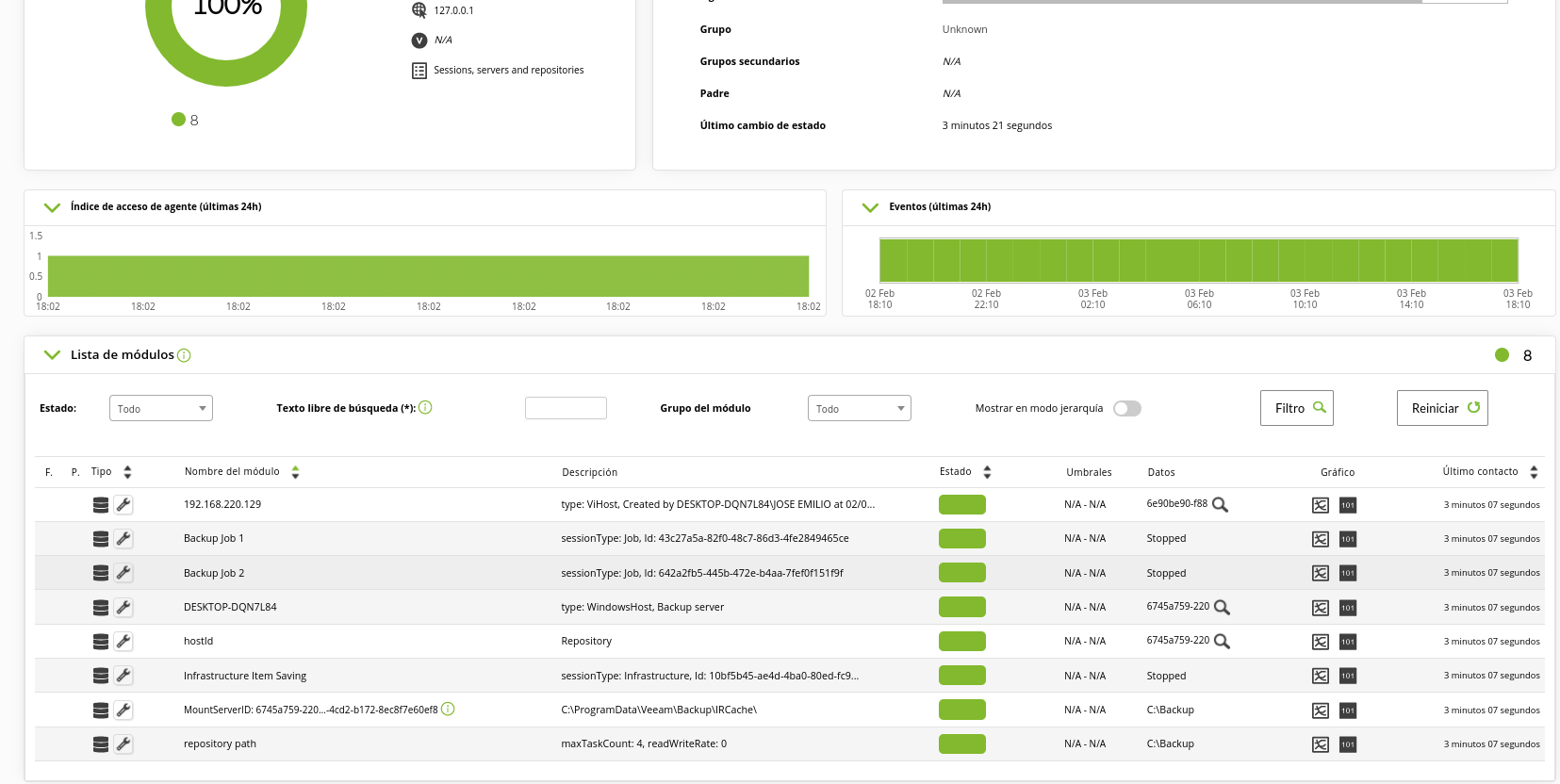
Task: Click green status bar for Backup Job 1
Action: point(962,539)
